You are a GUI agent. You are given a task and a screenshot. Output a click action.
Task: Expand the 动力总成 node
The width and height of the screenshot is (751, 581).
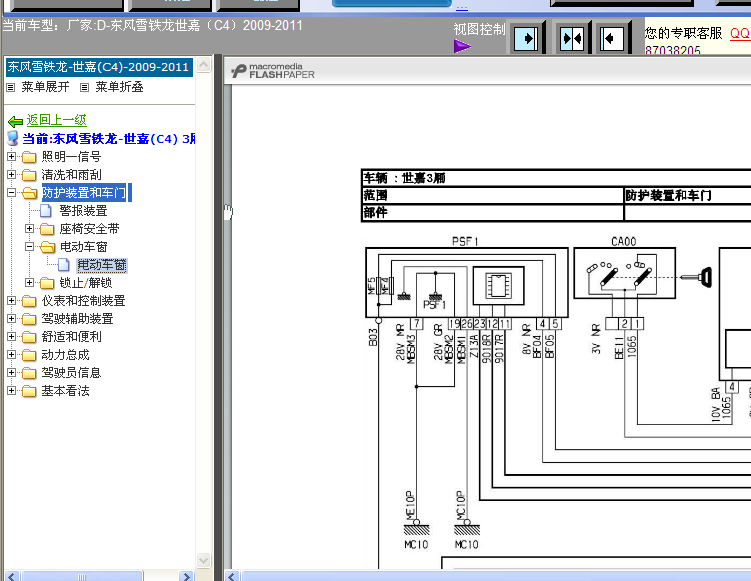point(11,355)
